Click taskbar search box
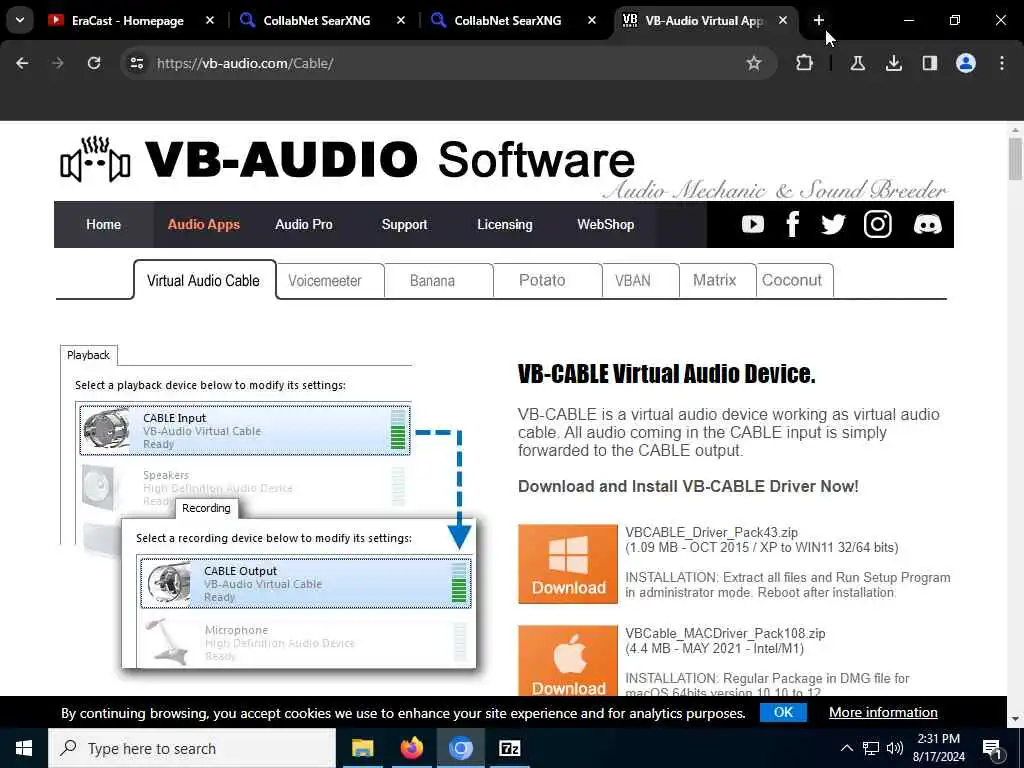 192,748
